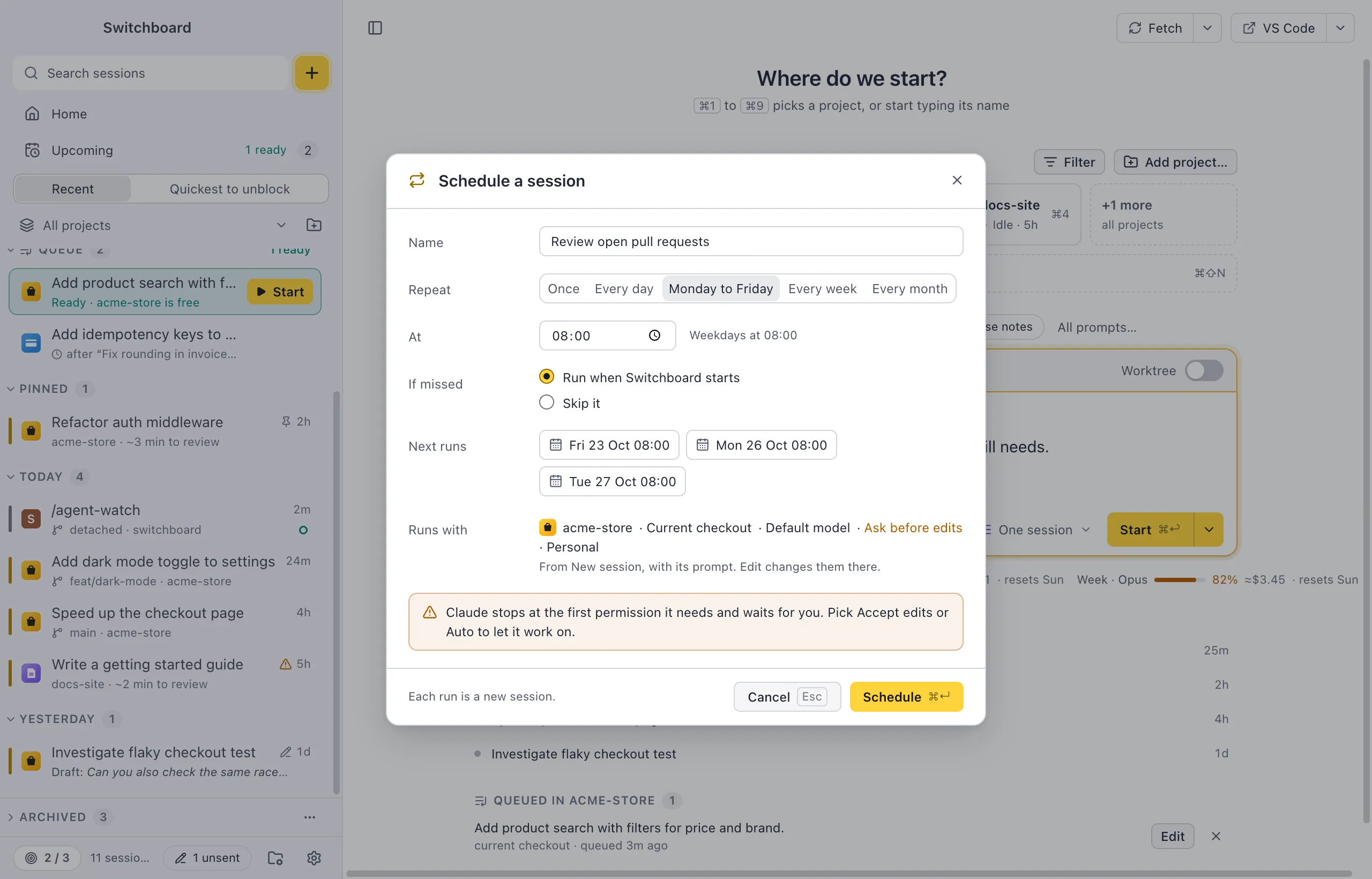Click the Name field with Review open pull requests
Viewport: 1372px width, 879px height.
pos(751,241)
